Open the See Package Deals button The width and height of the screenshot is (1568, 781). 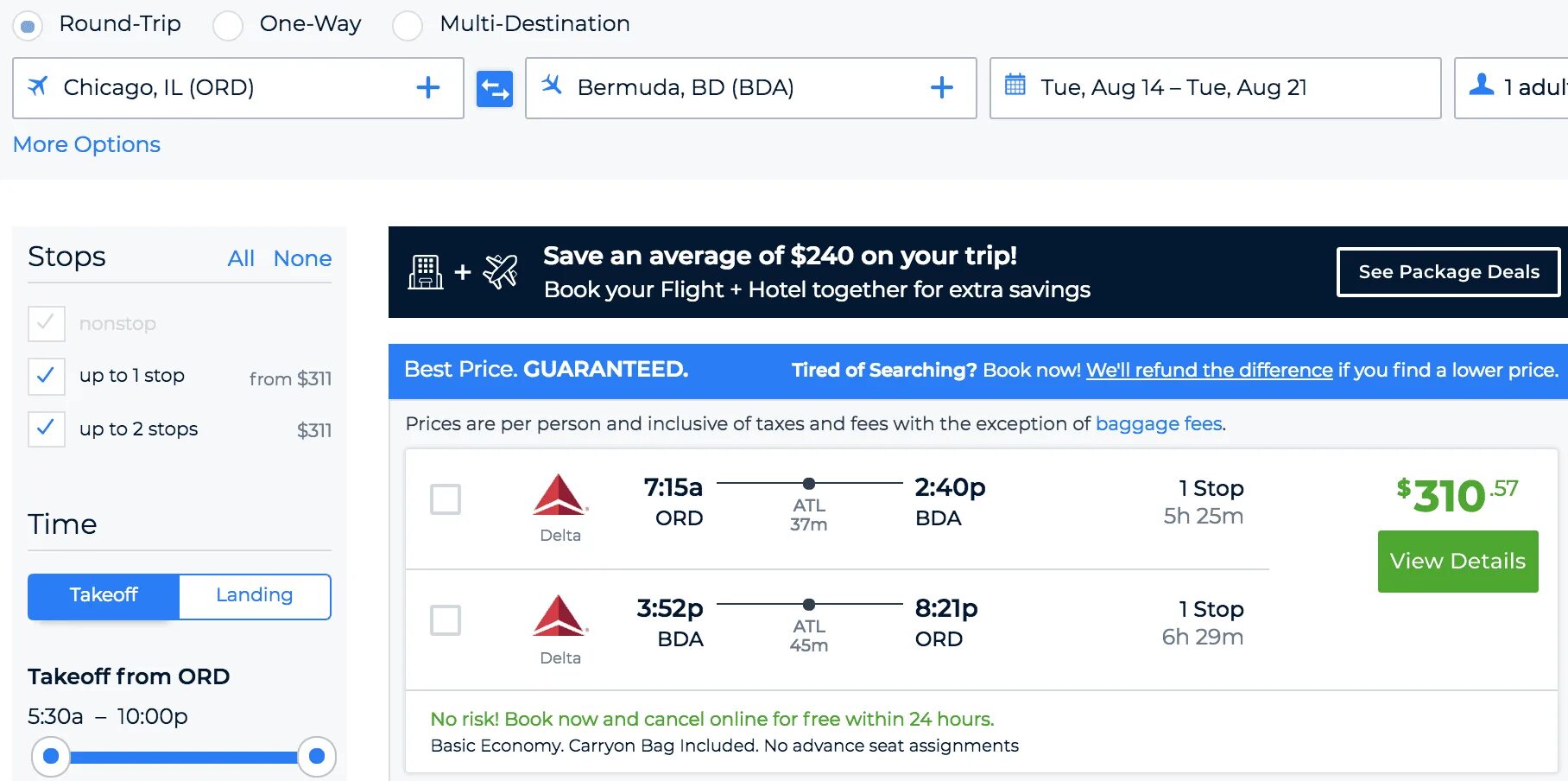tap(1448, 272)
